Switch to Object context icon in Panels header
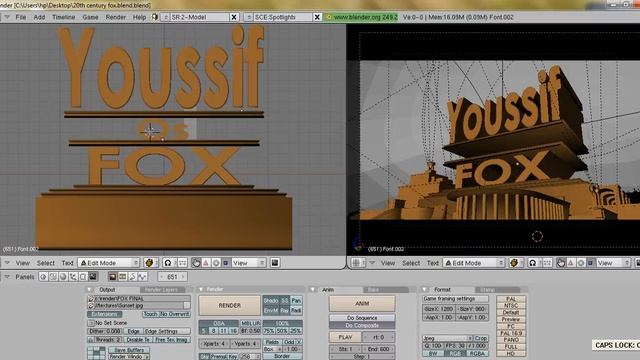The height and width of the screenshot is (360, 640). coord(73,277)
